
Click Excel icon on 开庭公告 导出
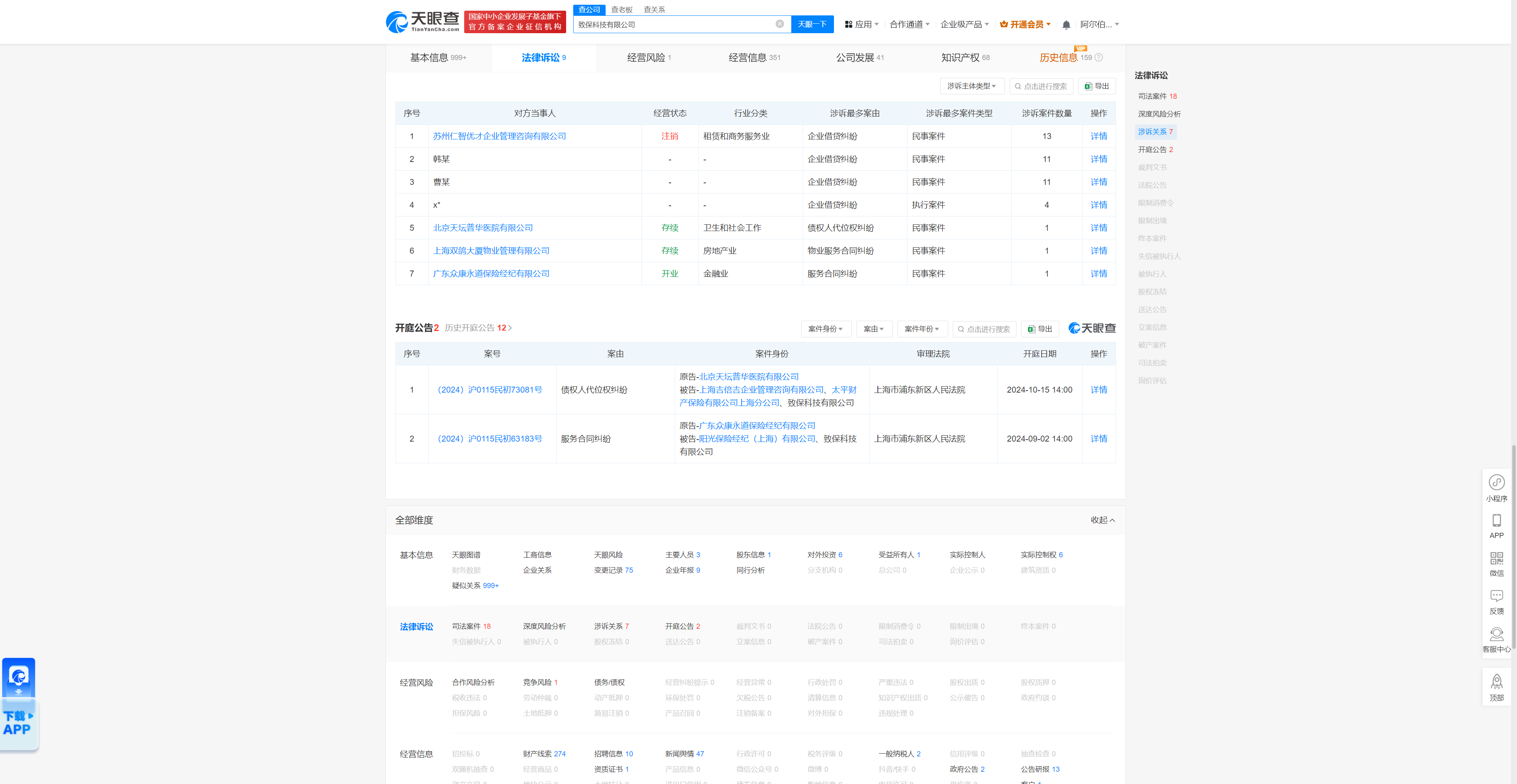click(1031, 329)
